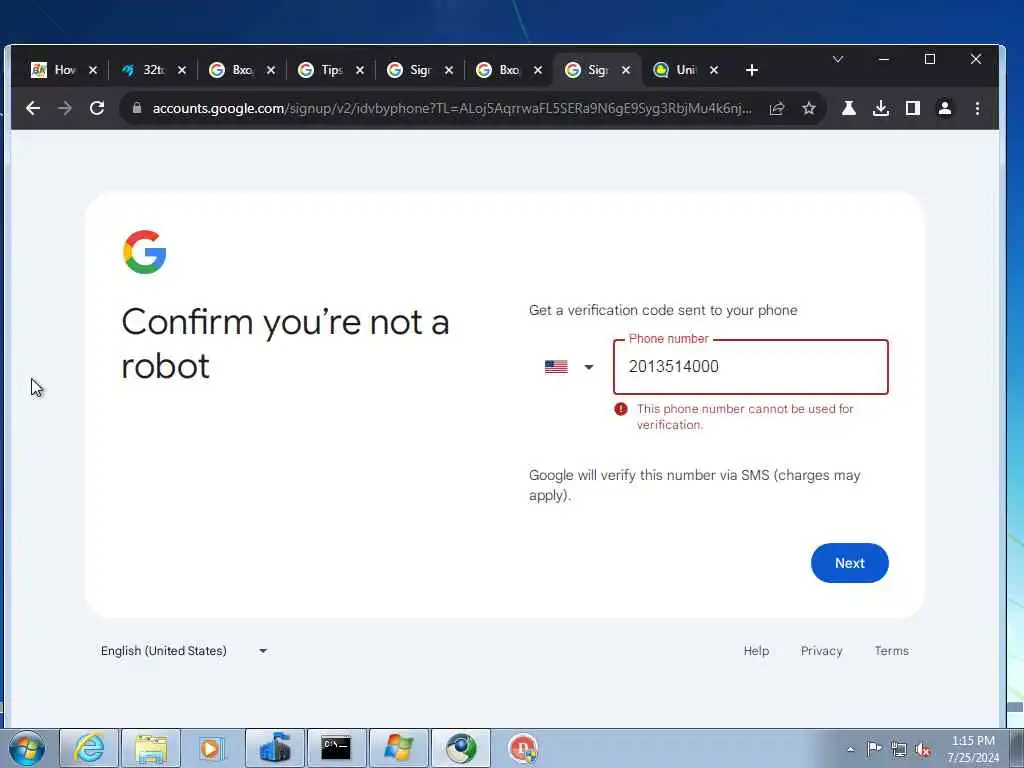Viewport: 1024px width, 768px height.
Task: Expand the tab search chevron
Action: coord(838,59)
